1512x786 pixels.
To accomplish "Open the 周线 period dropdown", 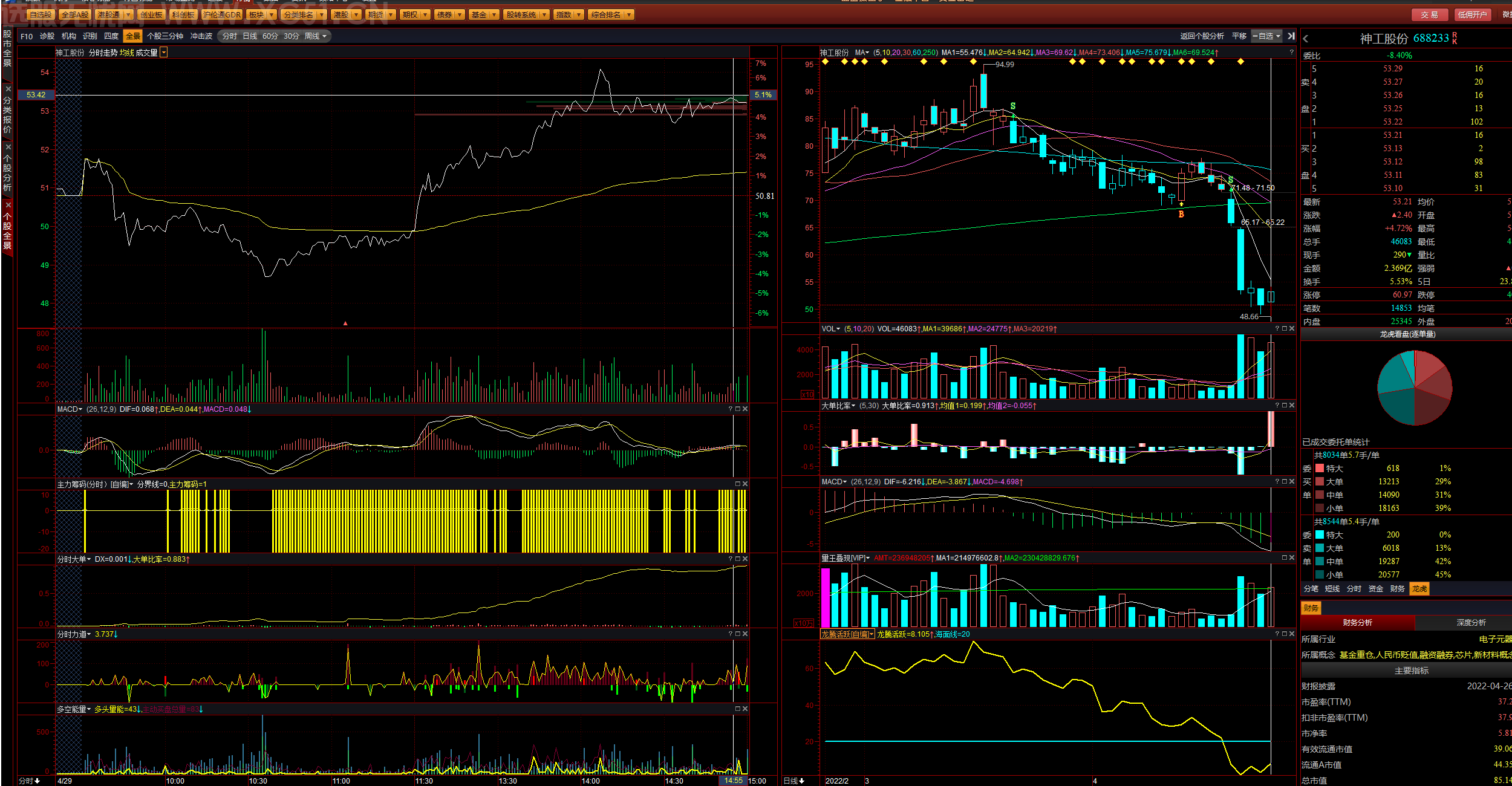I will [x=315, y=36].
